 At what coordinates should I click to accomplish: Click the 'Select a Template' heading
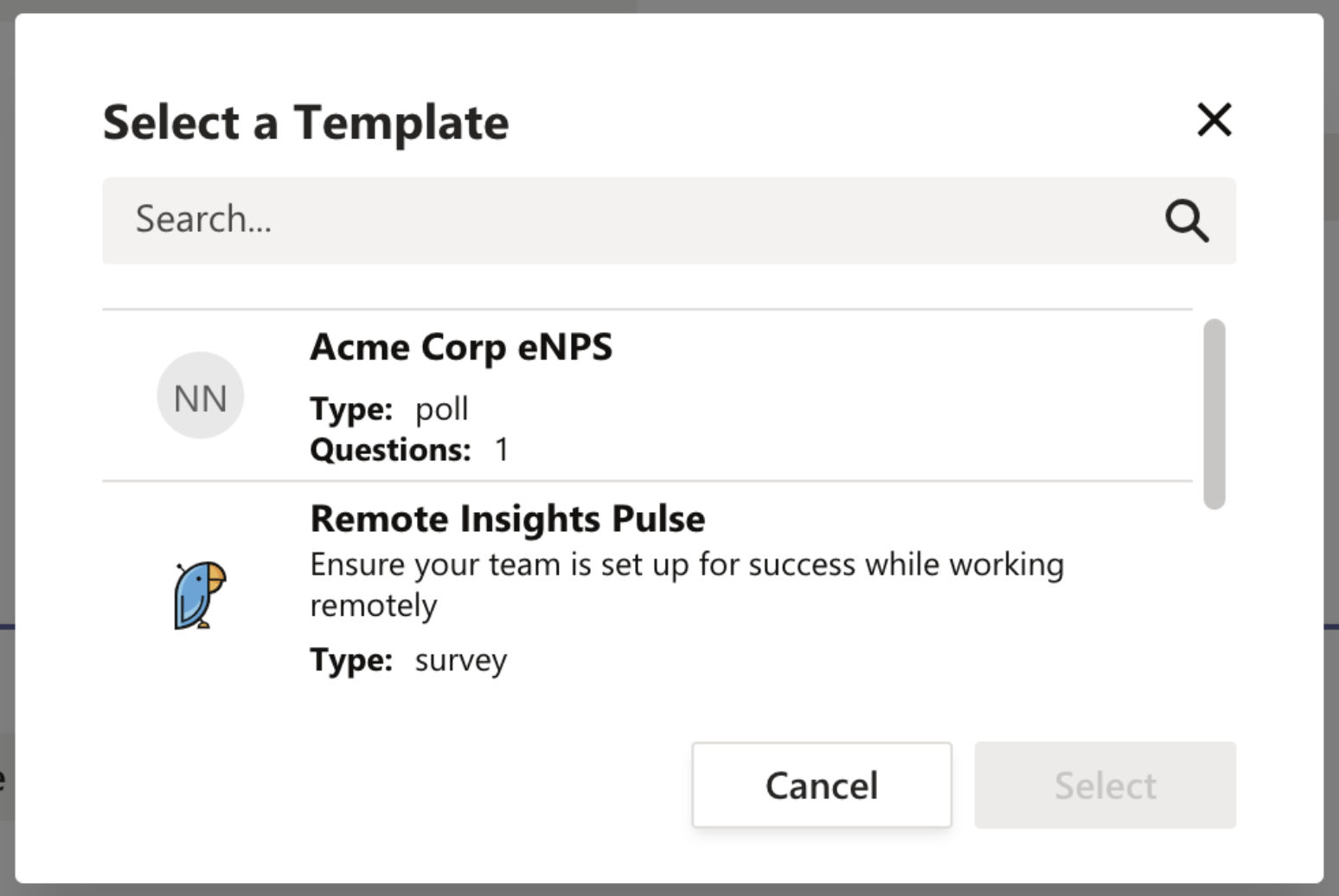[x=305, y=122]
